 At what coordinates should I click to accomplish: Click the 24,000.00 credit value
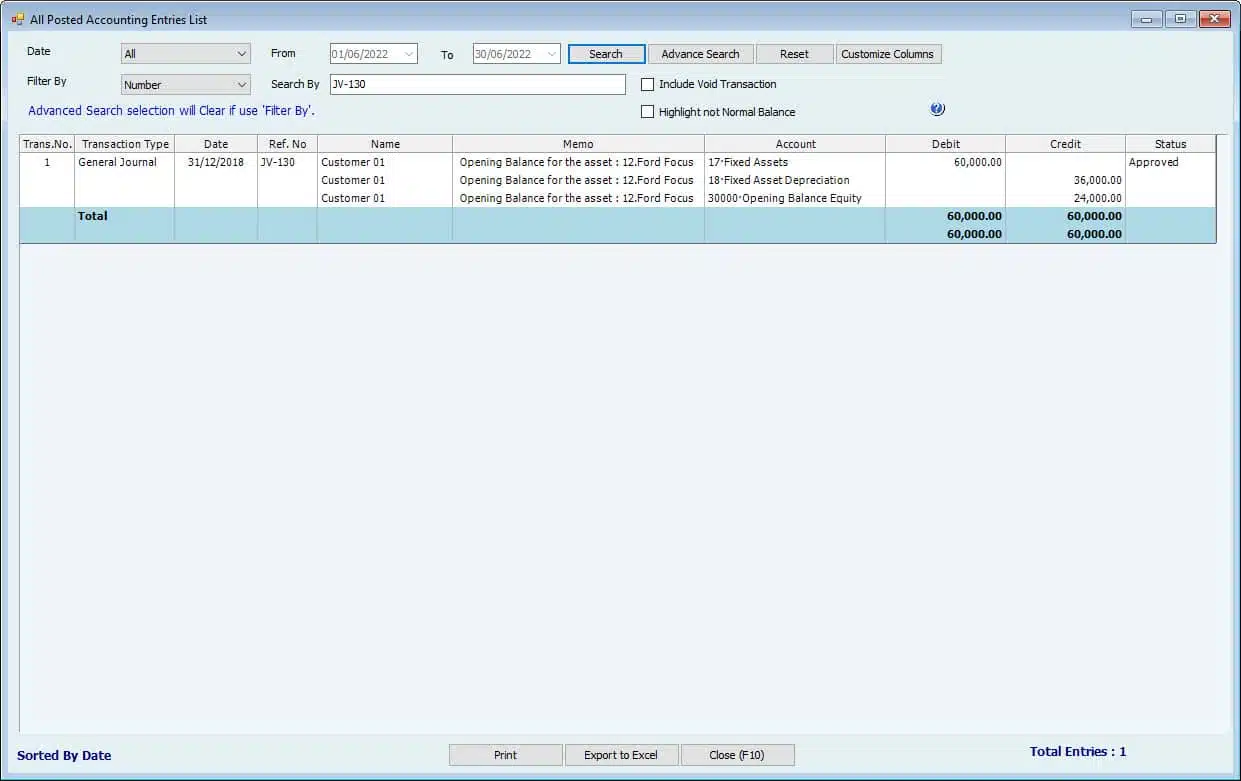(x=1097, y=198)
